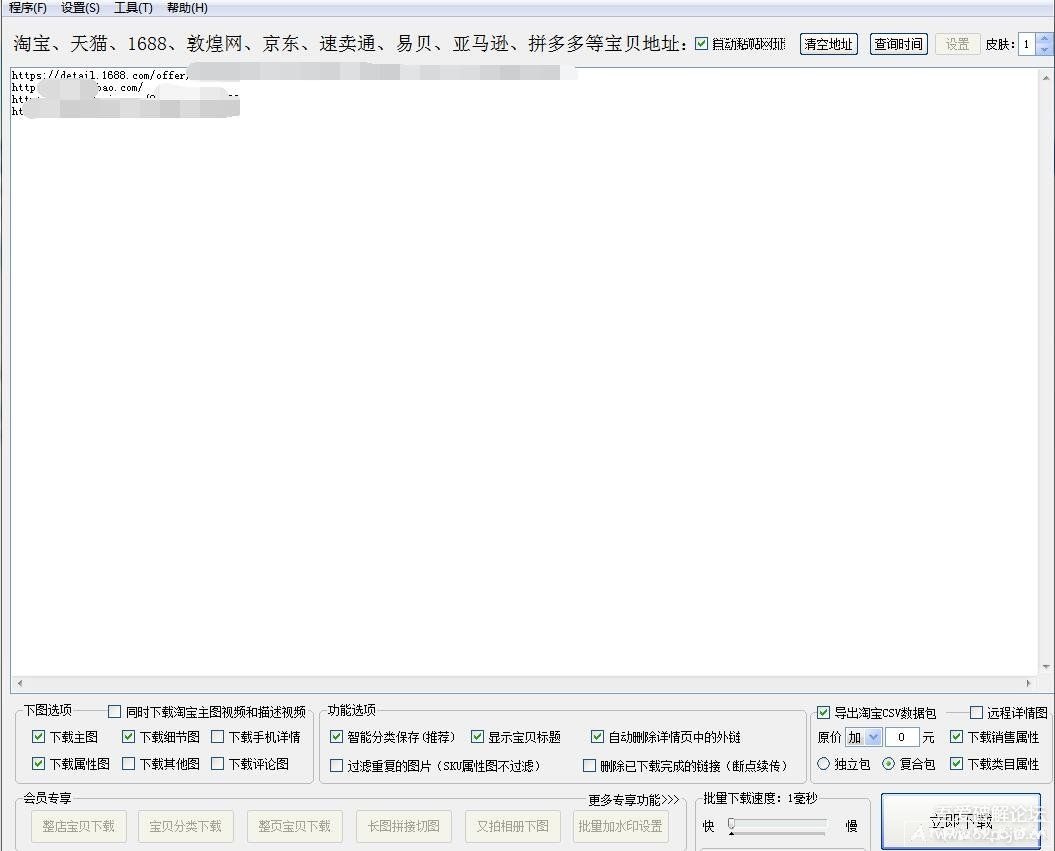Select the 复合包 radio button
The height and width of the screenshot is (851, 1055).
[888, 764]
